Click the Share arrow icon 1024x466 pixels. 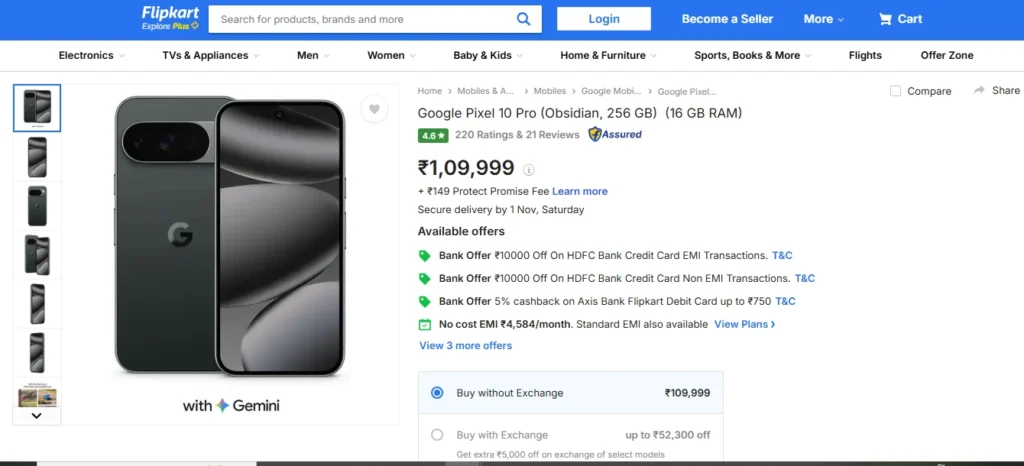pos(980,90)
